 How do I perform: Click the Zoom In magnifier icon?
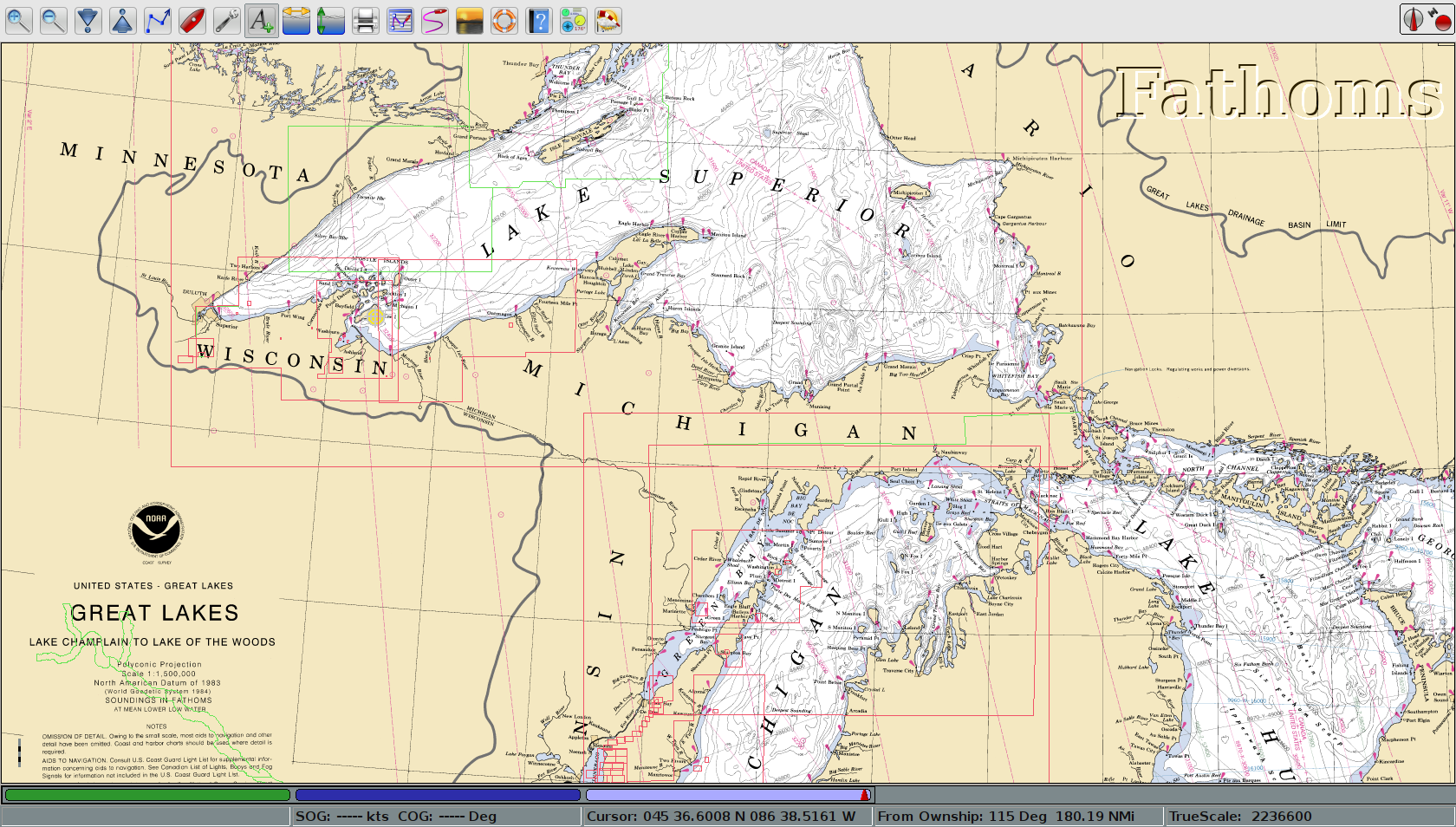[x=19, y=20]
